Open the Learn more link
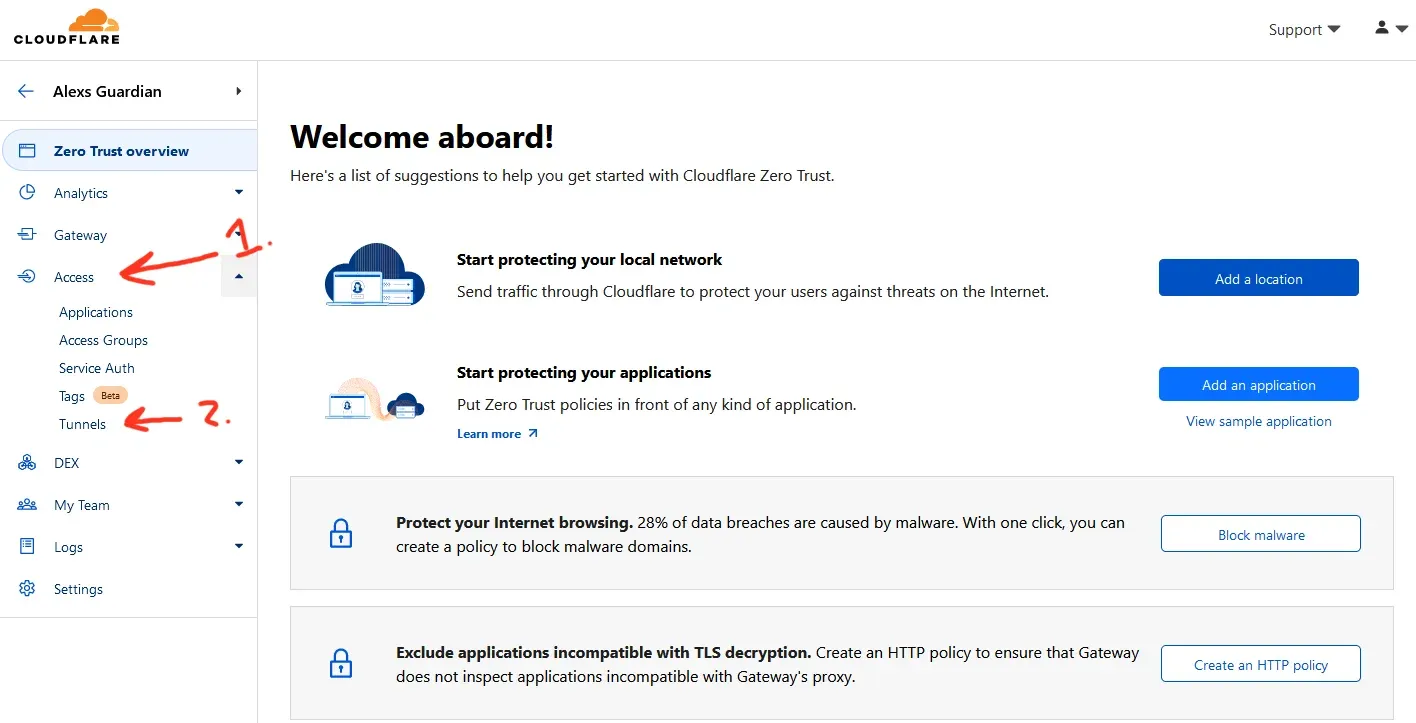The width and height of the screenshot is (1416, 723). click(490, 433)
